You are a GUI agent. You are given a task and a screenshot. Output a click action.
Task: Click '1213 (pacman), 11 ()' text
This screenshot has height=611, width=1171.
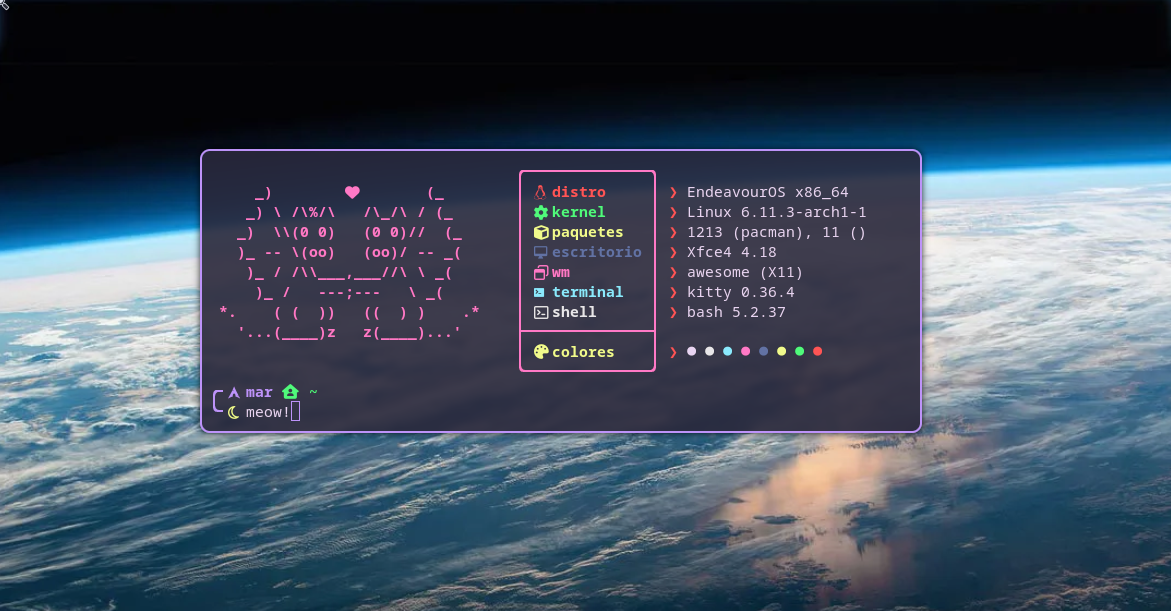[x=777, y=232]
